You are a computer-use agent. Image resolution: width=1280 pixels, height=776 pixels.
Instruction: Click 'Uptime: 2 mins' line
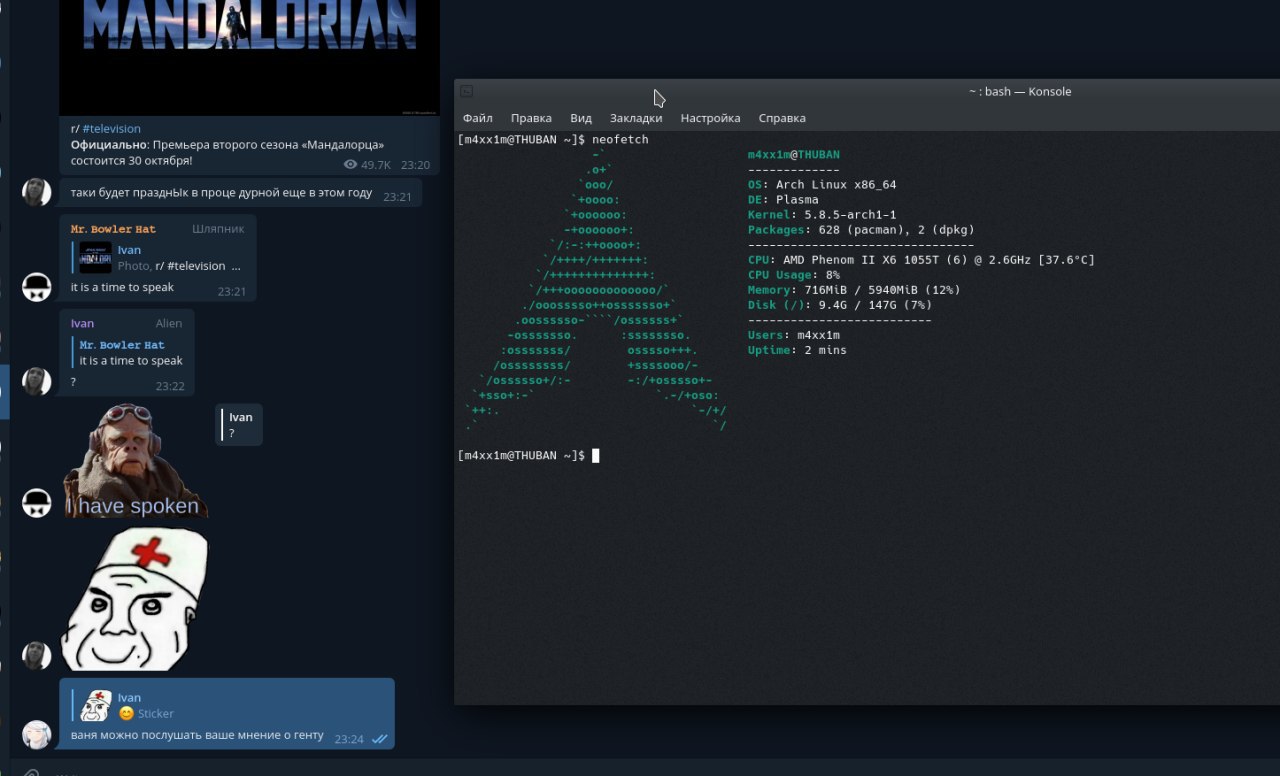pyautogui.click(x=797, y=350)
